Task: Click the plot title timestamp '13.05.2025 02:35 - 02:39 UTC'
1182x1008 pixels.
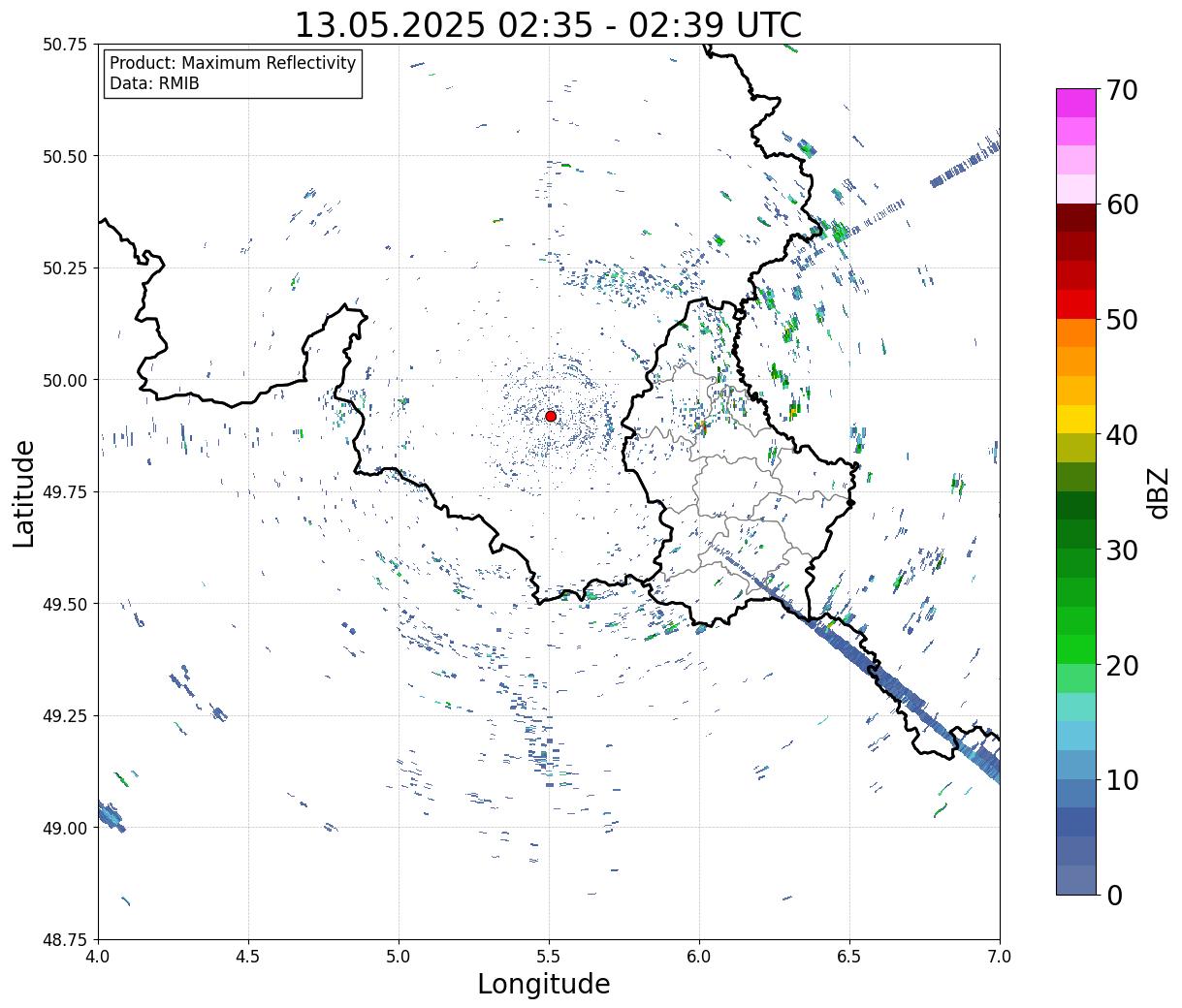Action: [548, 24]
